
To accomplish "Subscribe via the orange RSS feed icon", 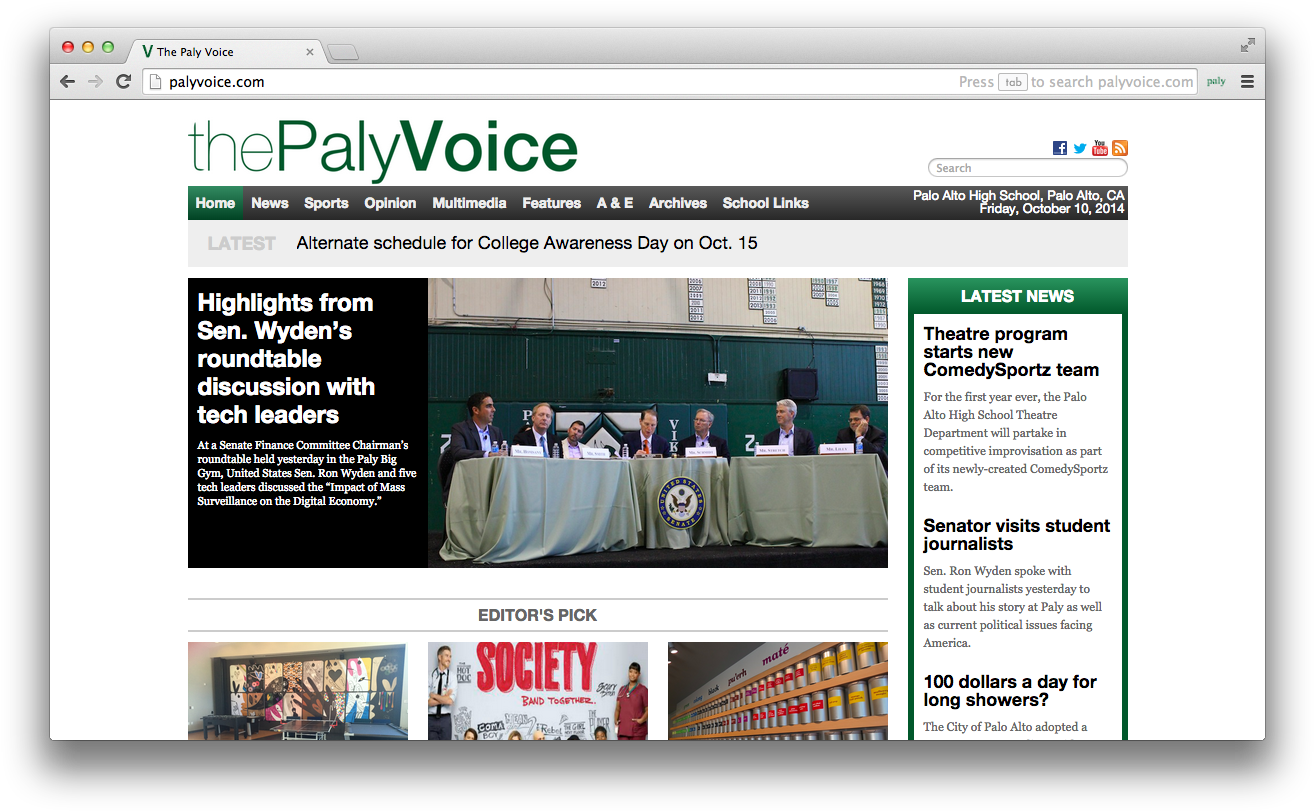I will [1119, 147].
